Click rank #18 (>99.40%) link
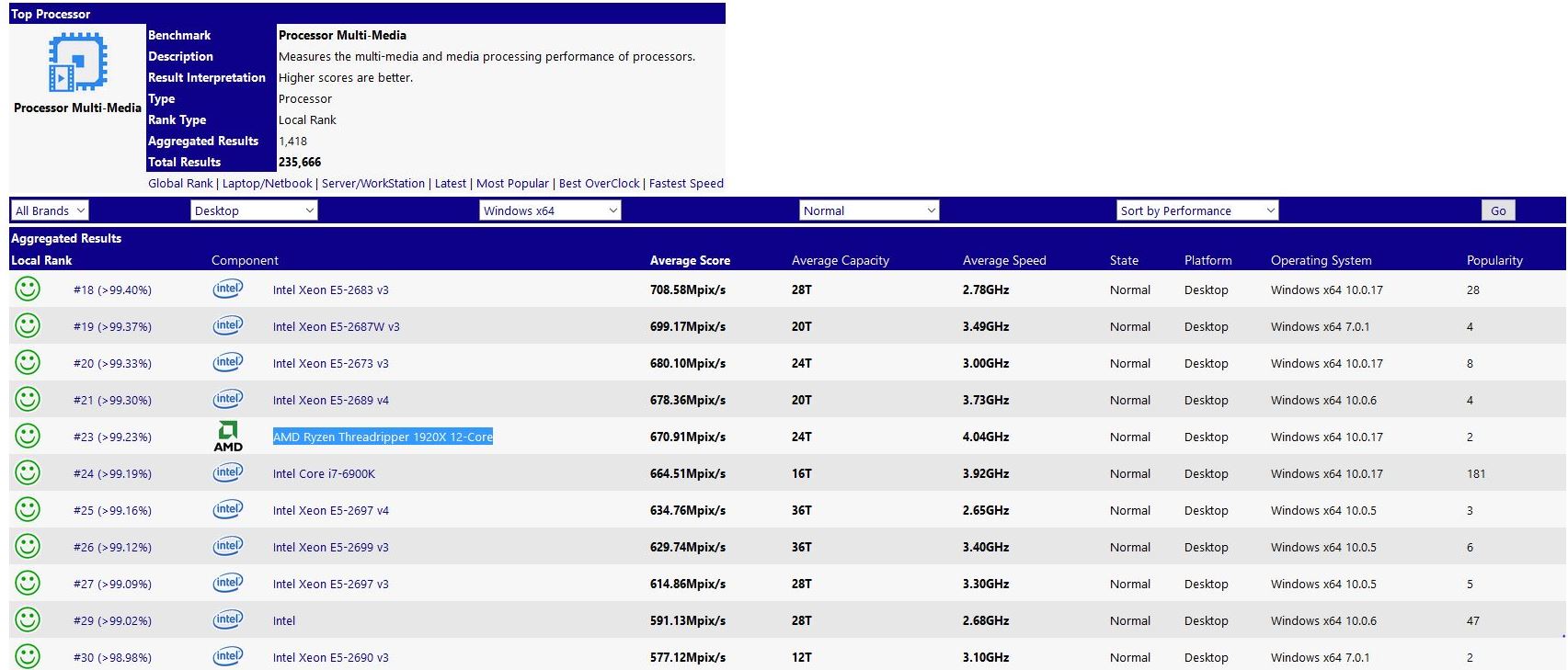 pos(112,290)
